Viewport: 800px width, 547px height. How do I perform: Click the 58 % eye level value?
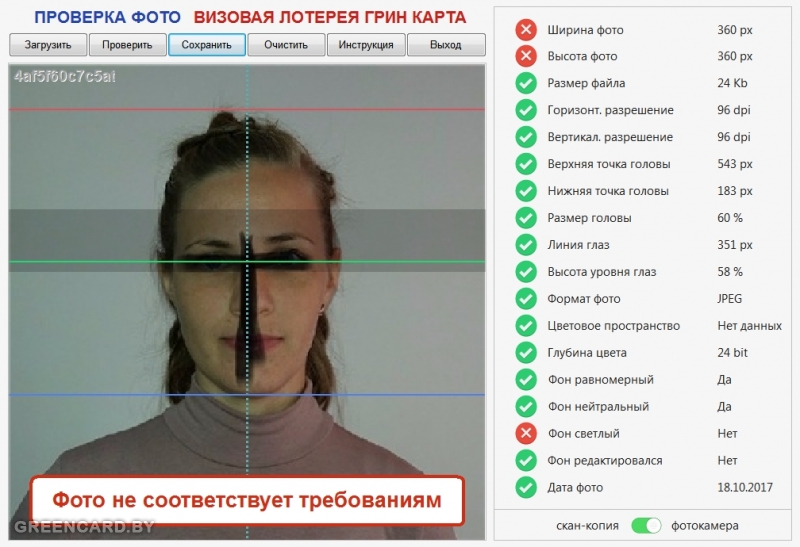pos(730,272)
